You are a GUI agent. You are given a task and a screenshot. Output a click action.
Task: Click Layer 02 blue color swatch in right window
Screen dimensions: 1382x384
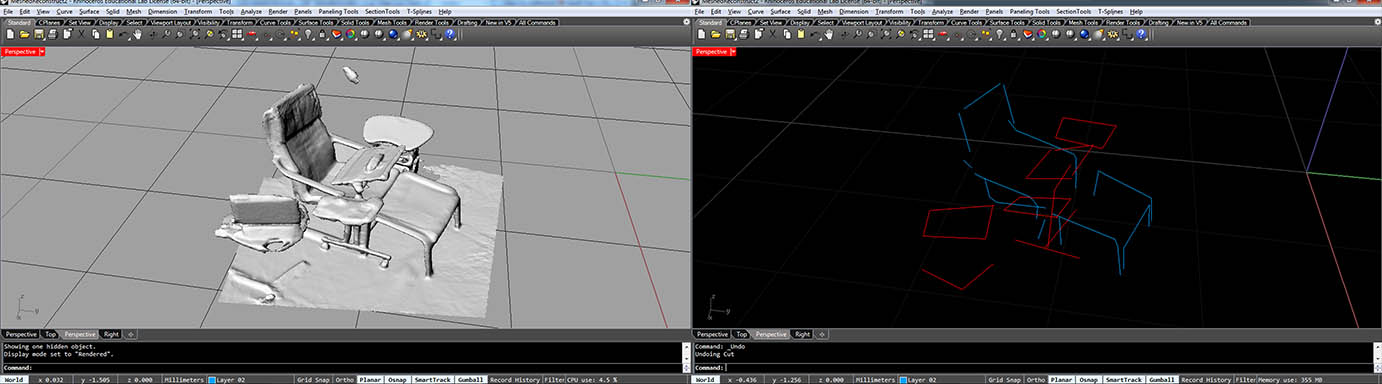point(903,379)
